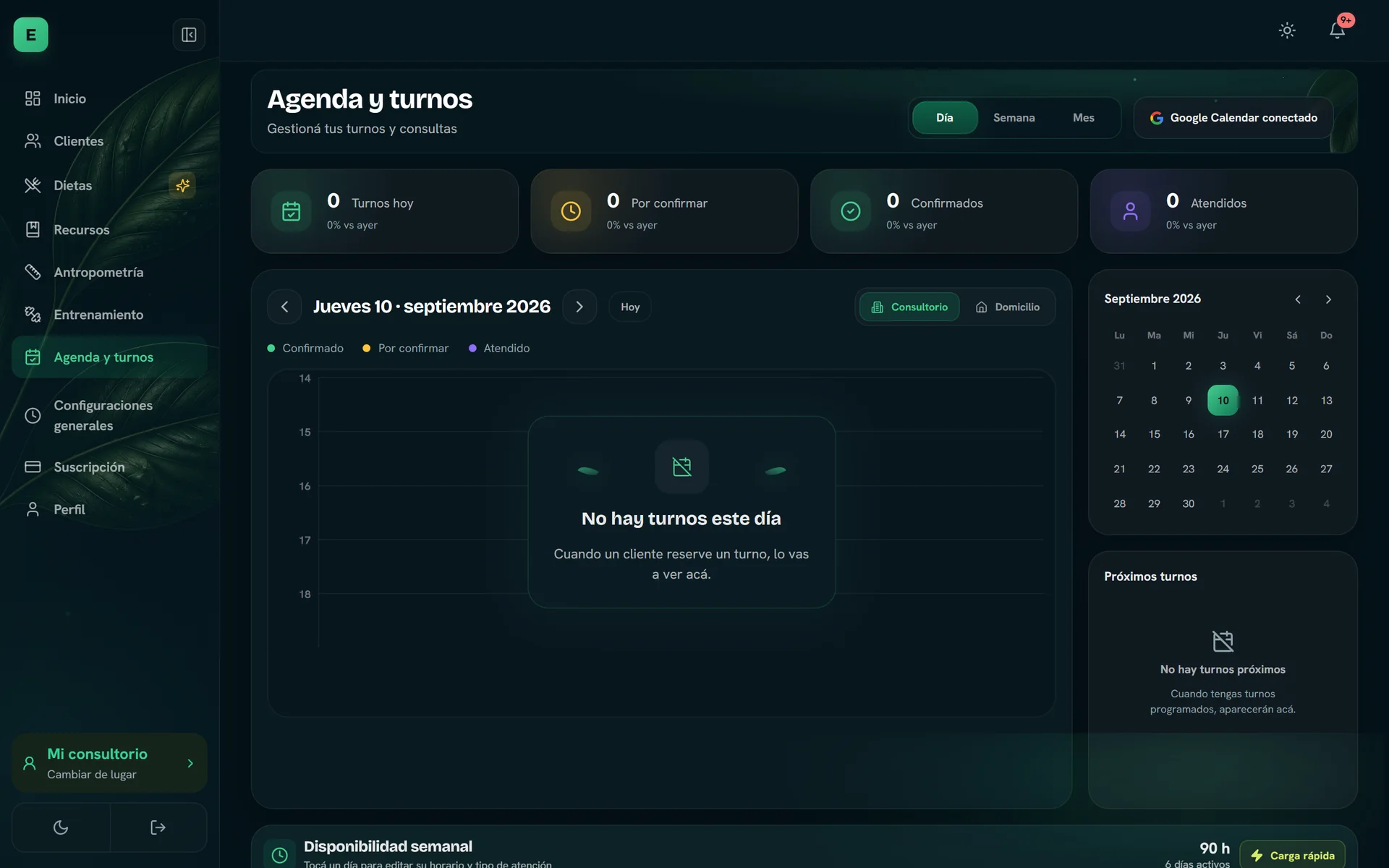Click the sparkle AI badge on Dietas
The image size is (1389, 868).
(182, 185)
